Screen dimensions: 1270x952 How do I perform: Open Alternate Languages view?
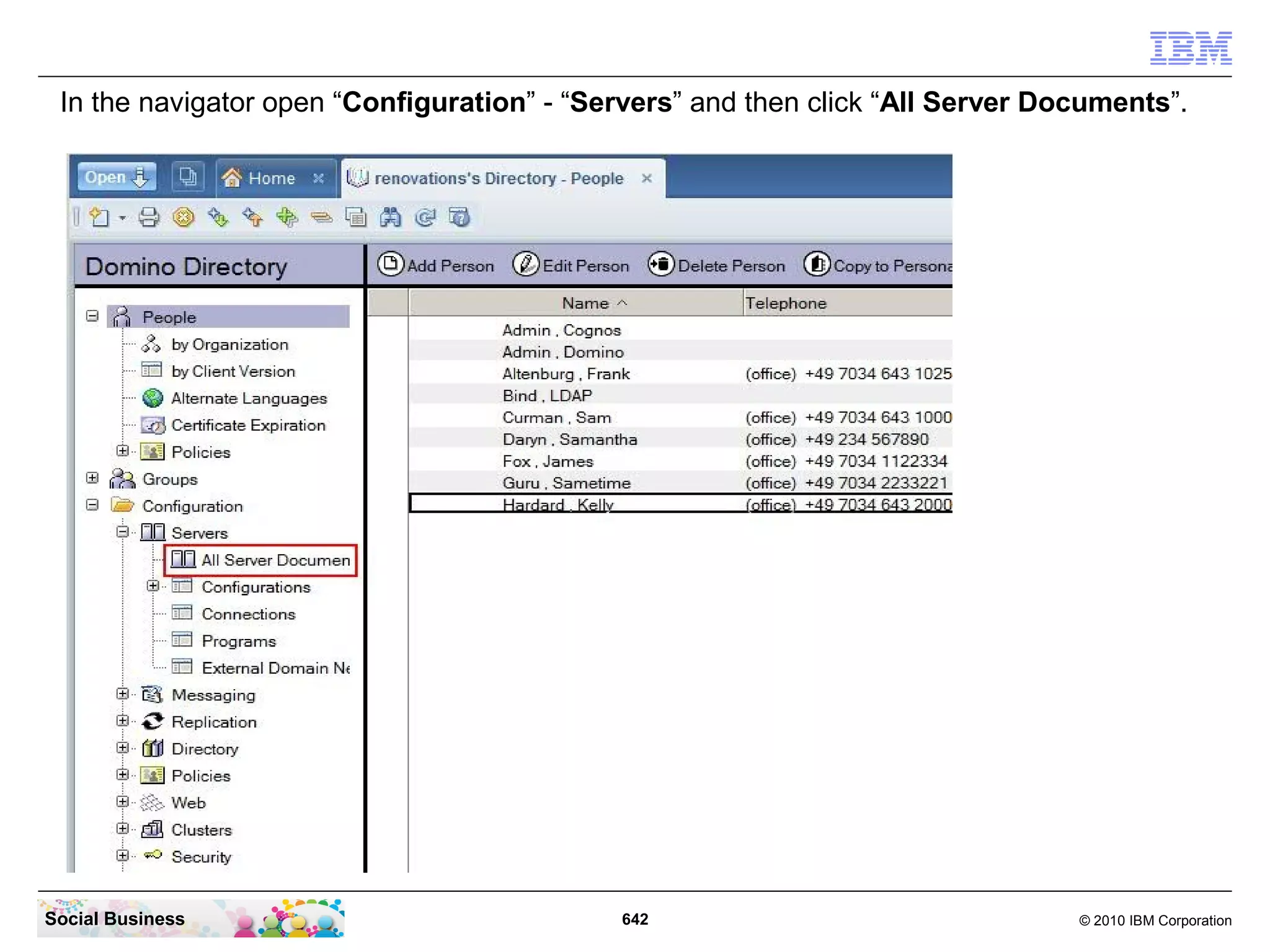click(249, 399)
